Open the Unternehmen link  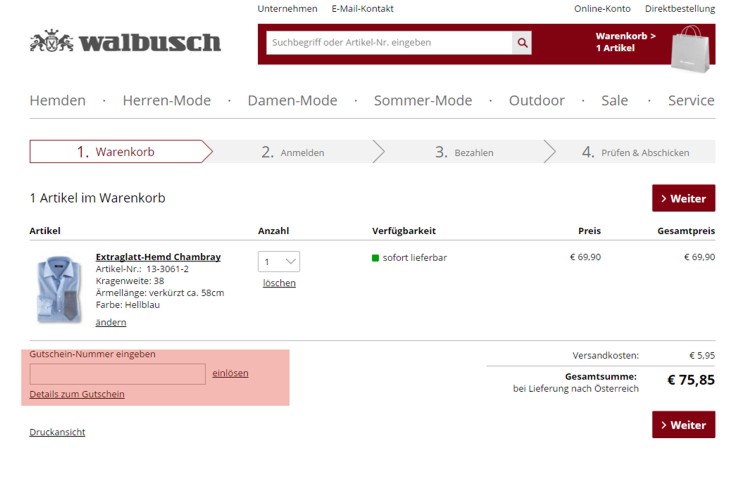click(x=287, y=8)
